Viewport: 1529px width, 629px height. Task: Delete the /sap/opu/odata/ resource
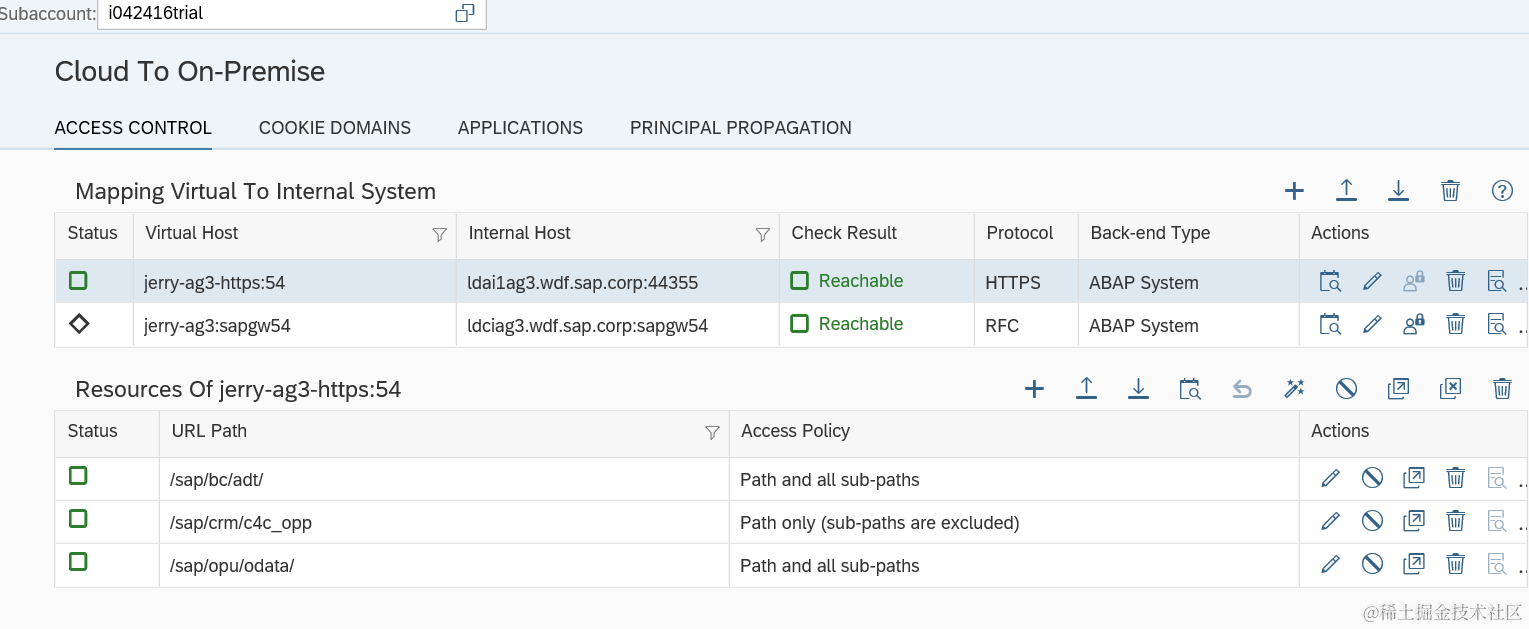pyautogui.click(x=1456, y=565)
